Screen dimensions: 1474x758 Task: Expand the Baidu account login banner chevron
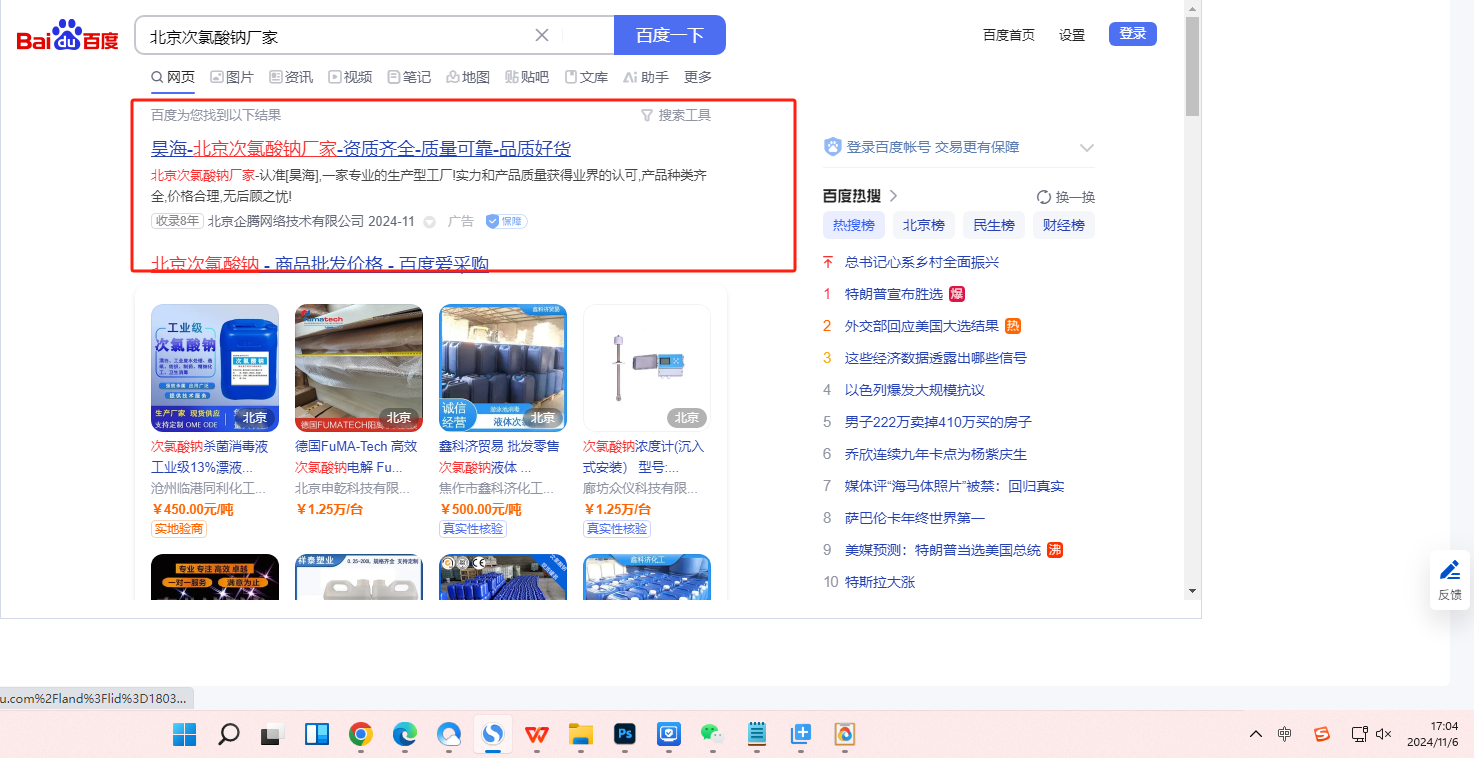(1087, 148)
